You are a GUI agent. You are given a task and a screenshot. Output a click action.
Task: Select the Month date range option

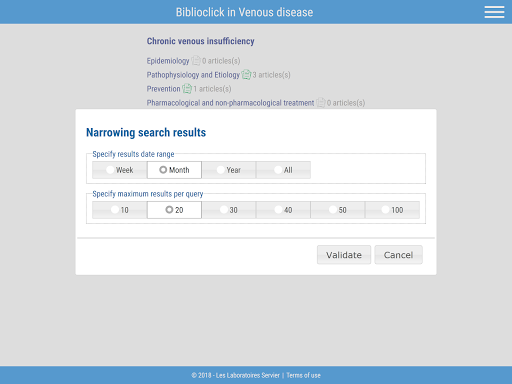click(x=174, y=170)
